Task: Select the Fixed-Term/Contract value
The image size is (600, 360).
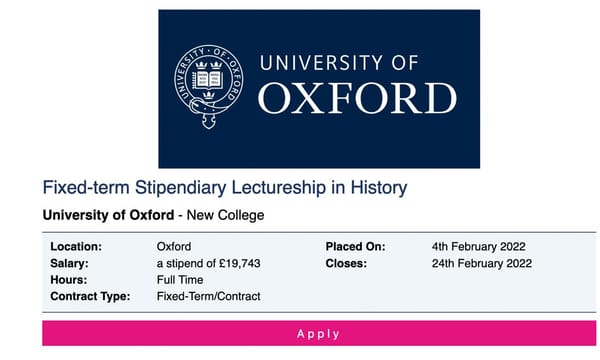Action: coord(209,296)
